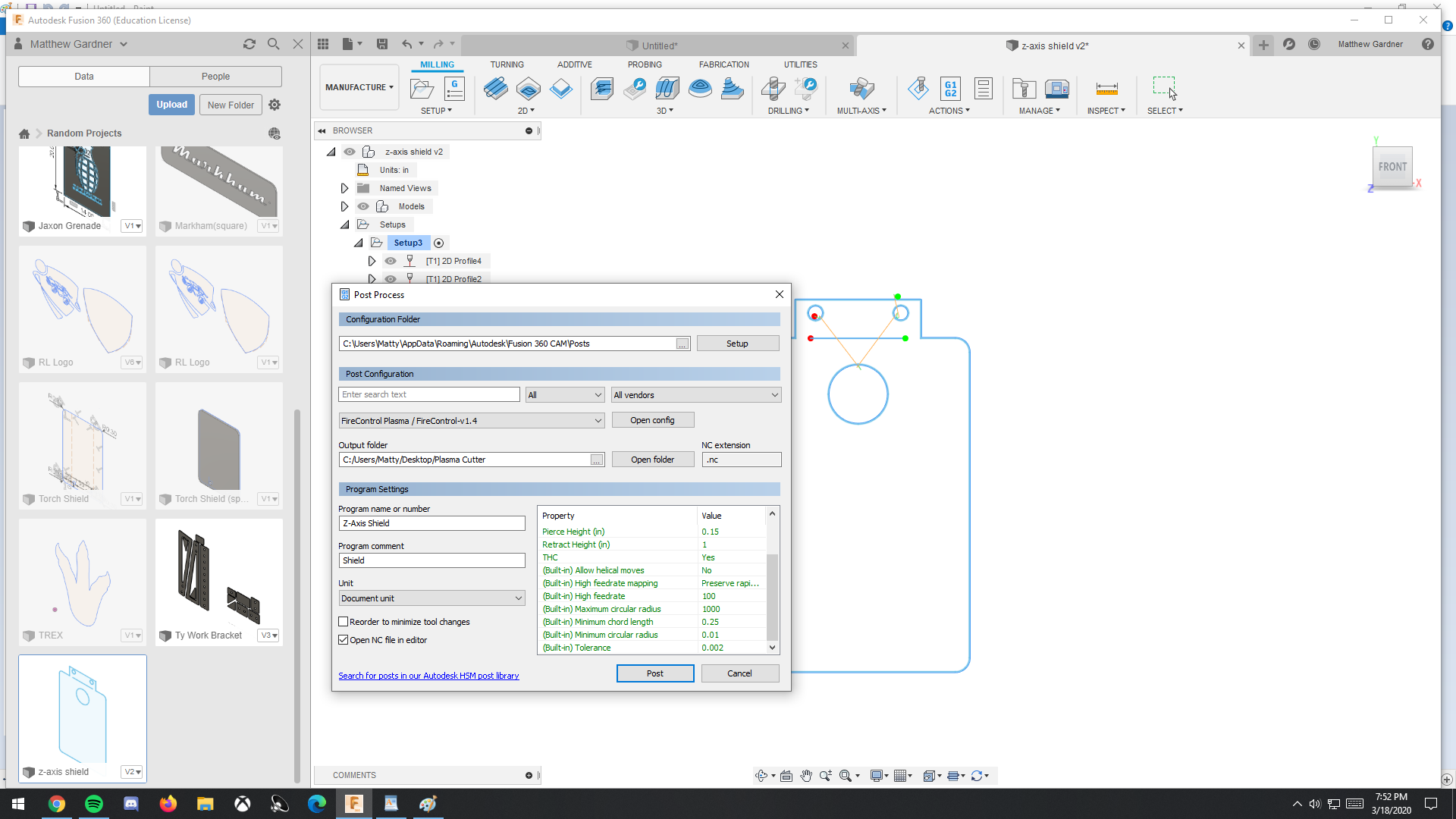Open Post Process G1 G2 icon
The height and width of the screenshot is (819, 1456).
[x=951, y=89]
